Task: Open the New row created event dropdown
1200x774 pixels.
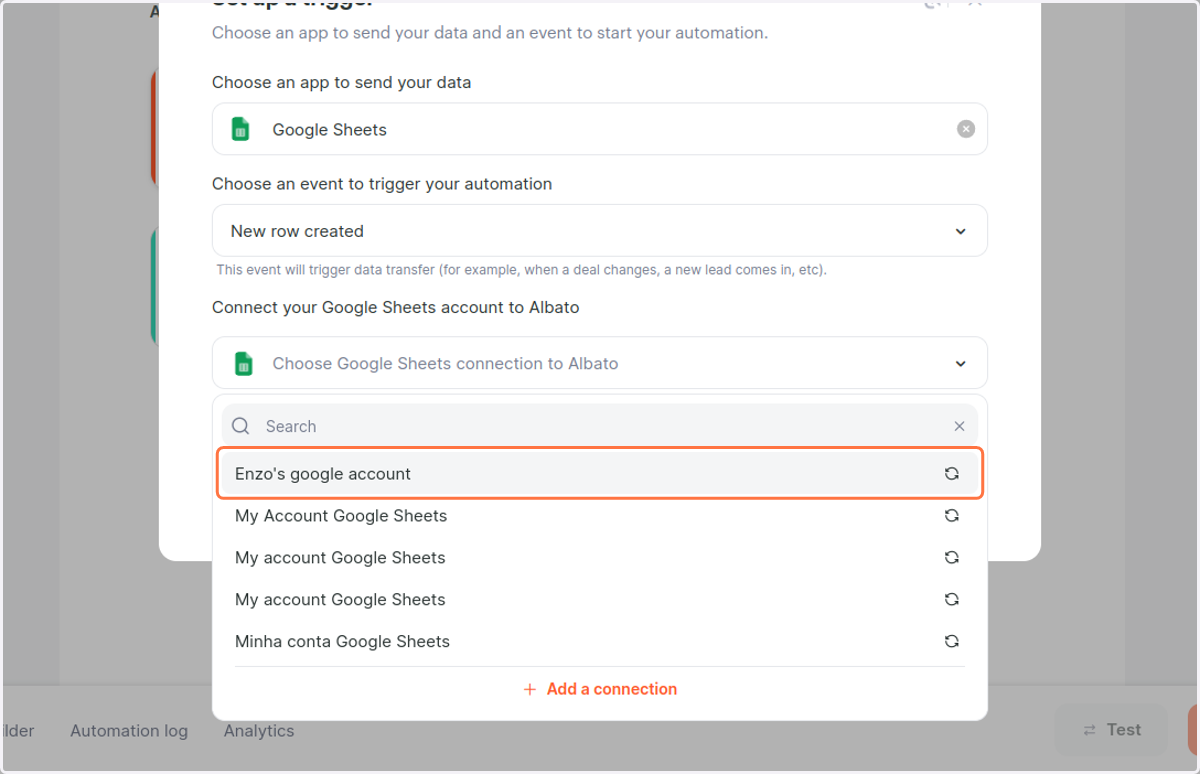Action: [600, 231]
